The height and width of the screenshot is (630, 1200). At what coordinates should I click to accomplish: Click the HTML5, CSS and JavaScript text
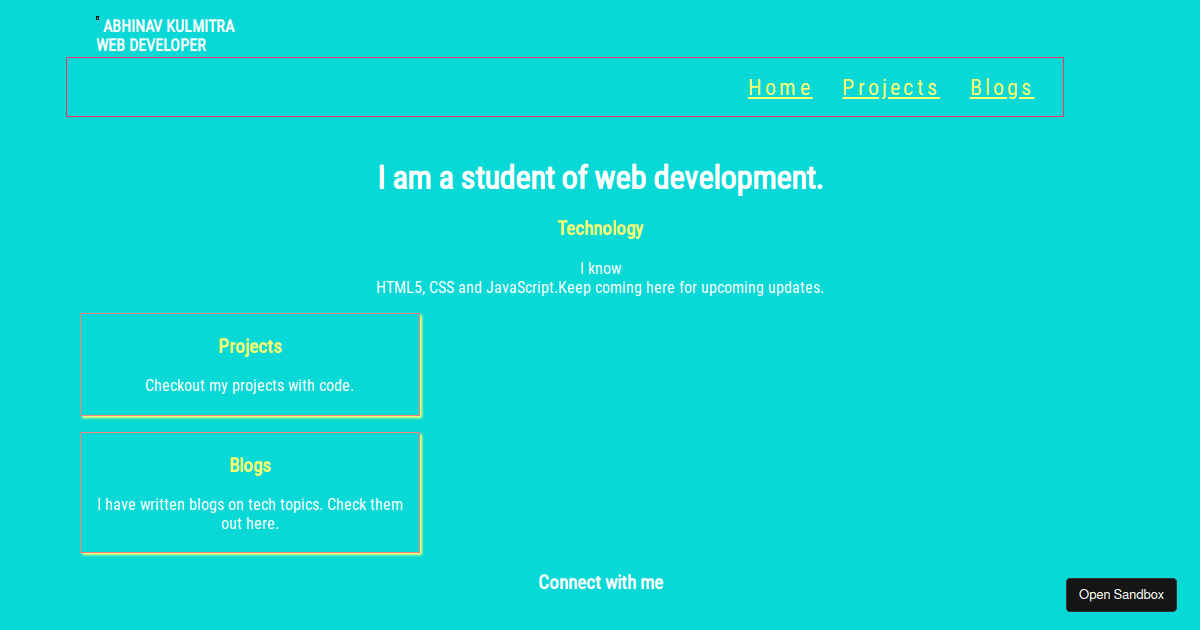click(x=600, y=287)
